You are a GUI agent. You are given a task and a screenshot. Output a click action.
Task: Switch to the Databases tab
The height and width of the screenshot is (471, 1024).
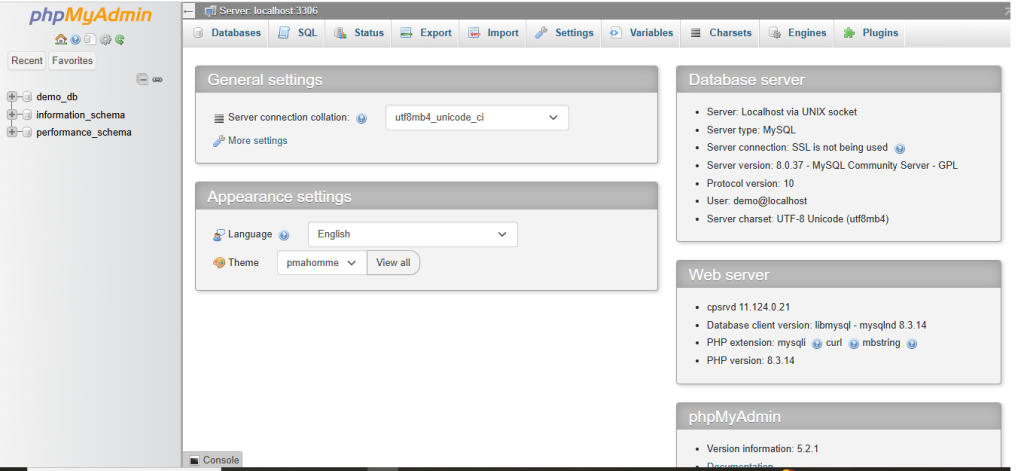227,33
